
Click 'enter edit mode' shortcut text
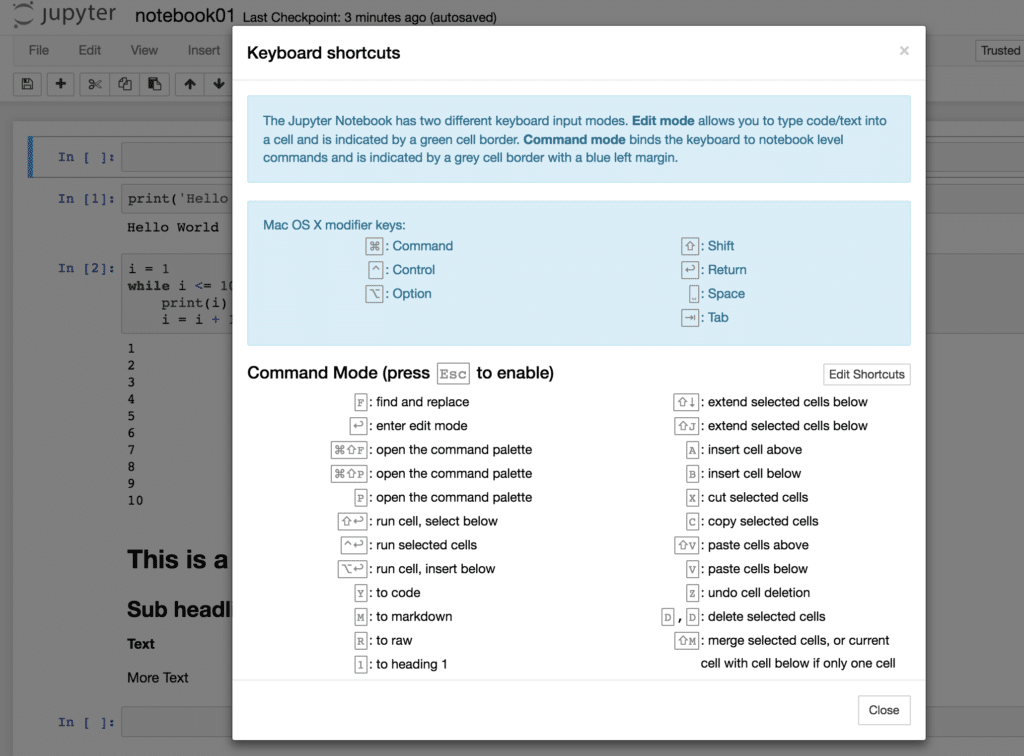[422, 426]
